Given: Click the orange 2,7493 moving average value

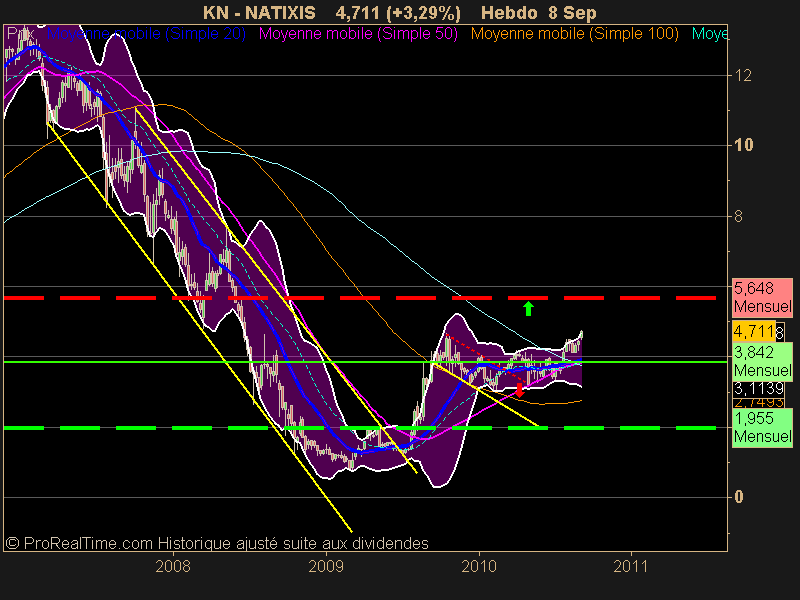Looking at the screenshot, I should click(759, 403).
